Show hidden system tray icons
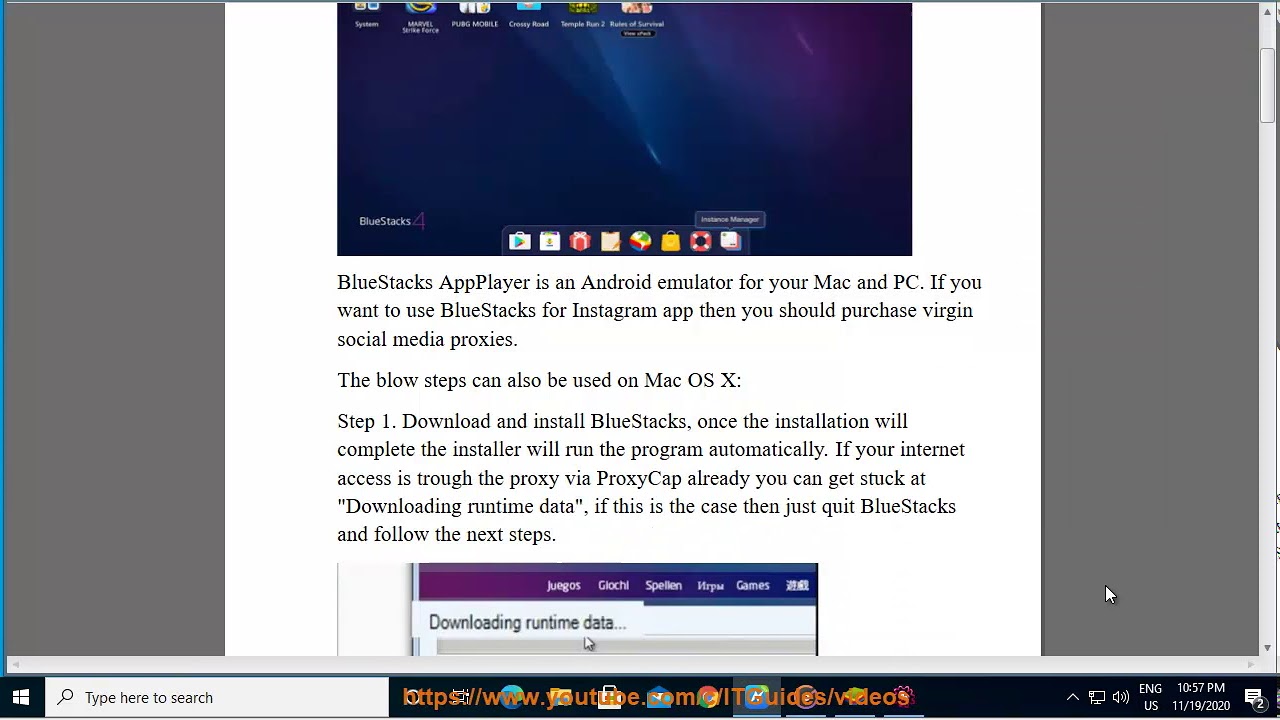Viewport: 1280px width, 720px height. click(x=1072, y=697)
